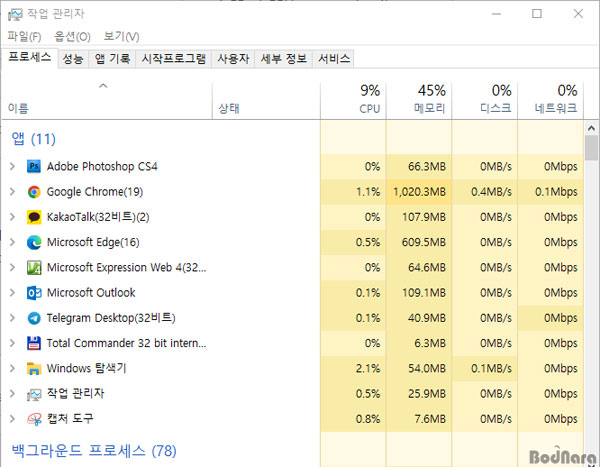This screenshot has height=467, width=600.
Task: Sort by the 메모리 column header
Action: click(x=419, y=100)
